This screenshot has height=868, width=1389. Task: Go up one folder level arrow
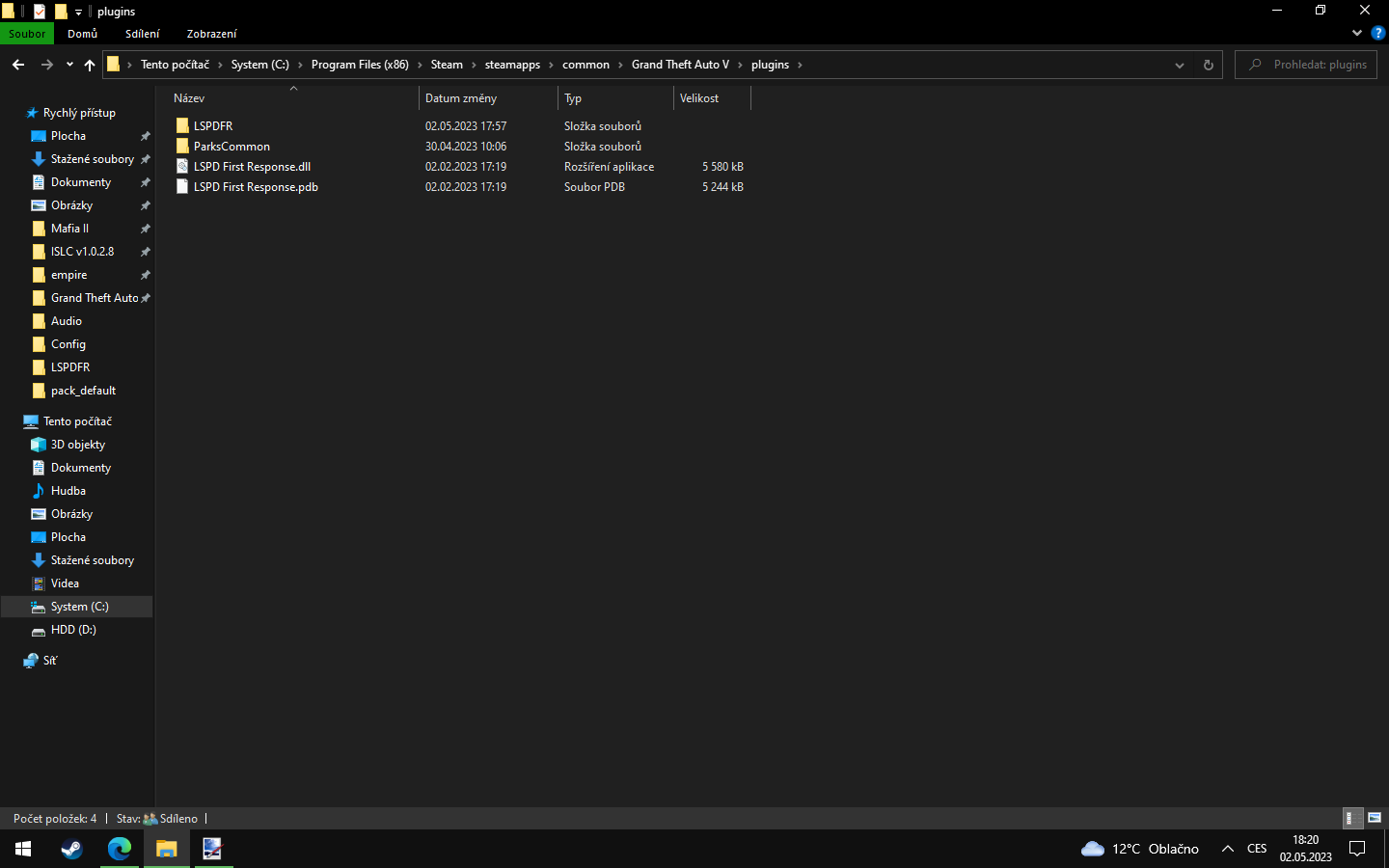[90, 65]
